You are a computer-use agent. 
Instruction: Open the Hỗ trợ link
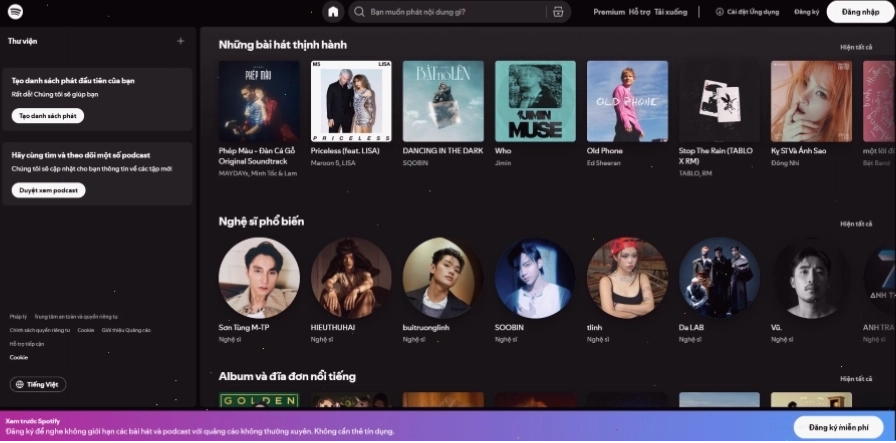(x=639, y=11)
